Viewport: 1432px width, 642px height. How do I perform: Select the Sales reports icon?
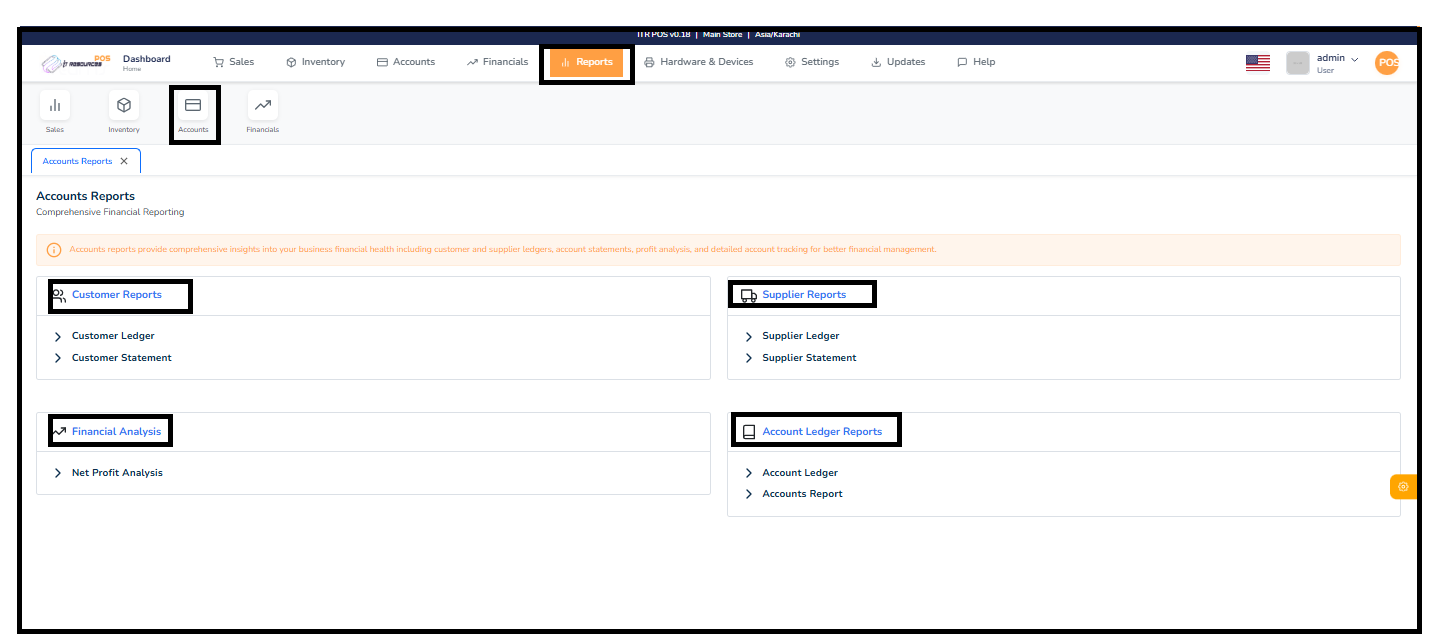click(55, 112)
